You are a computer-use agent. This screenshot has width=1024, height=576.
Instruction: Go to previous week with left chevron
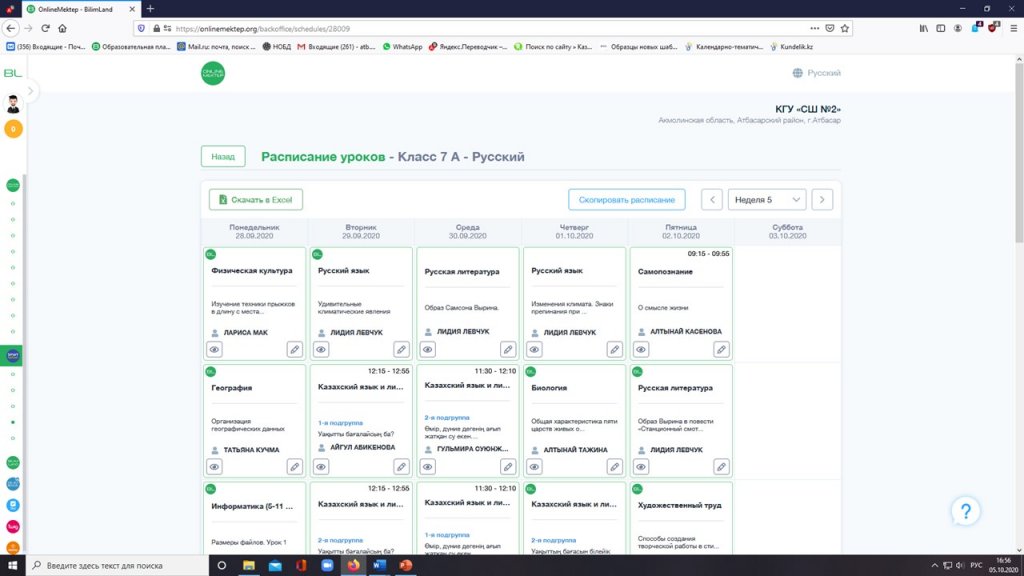point(712,200)
